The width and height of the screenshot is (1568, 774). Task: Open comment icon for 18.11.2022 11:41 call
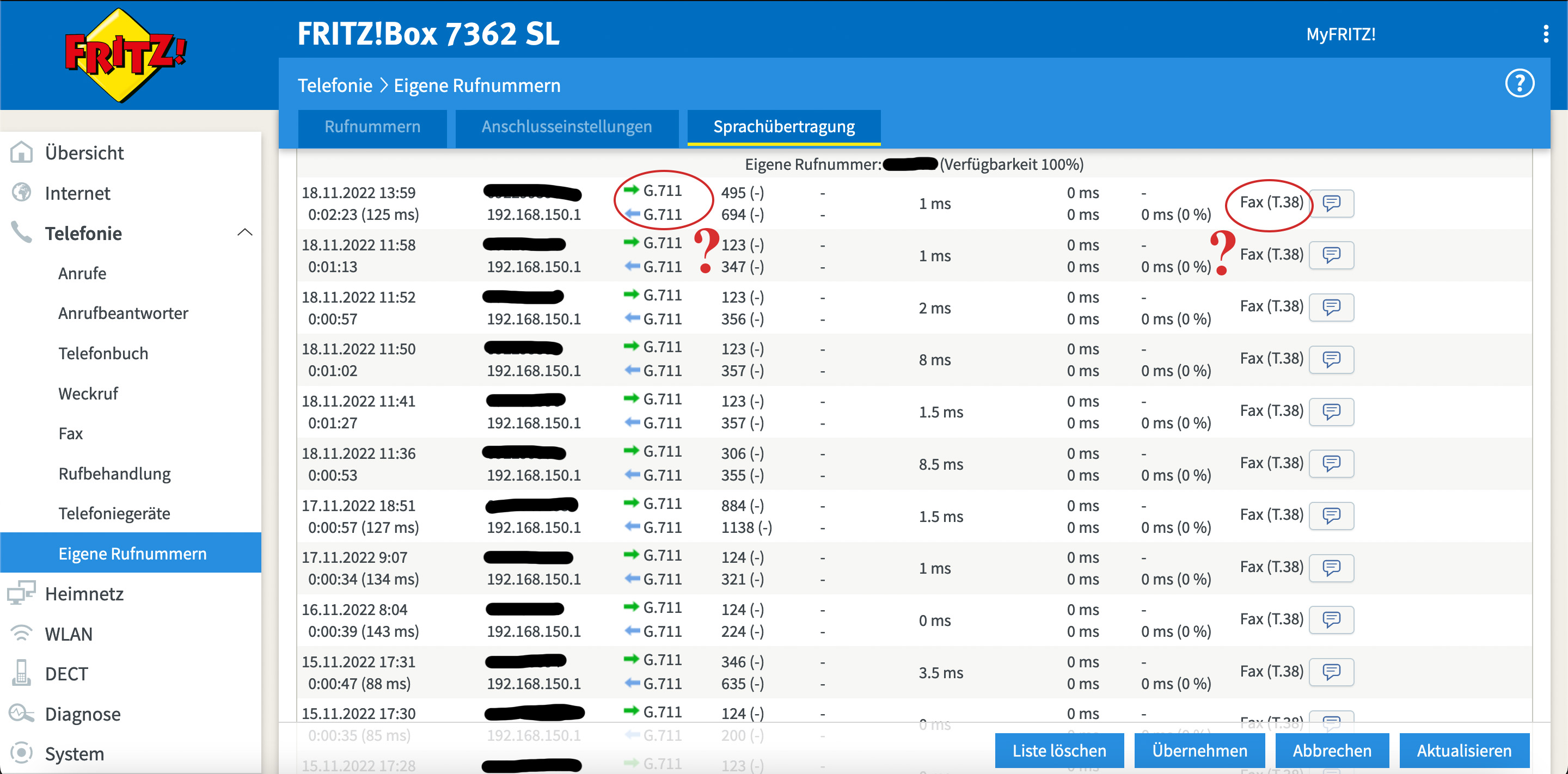coord(1331,412)
